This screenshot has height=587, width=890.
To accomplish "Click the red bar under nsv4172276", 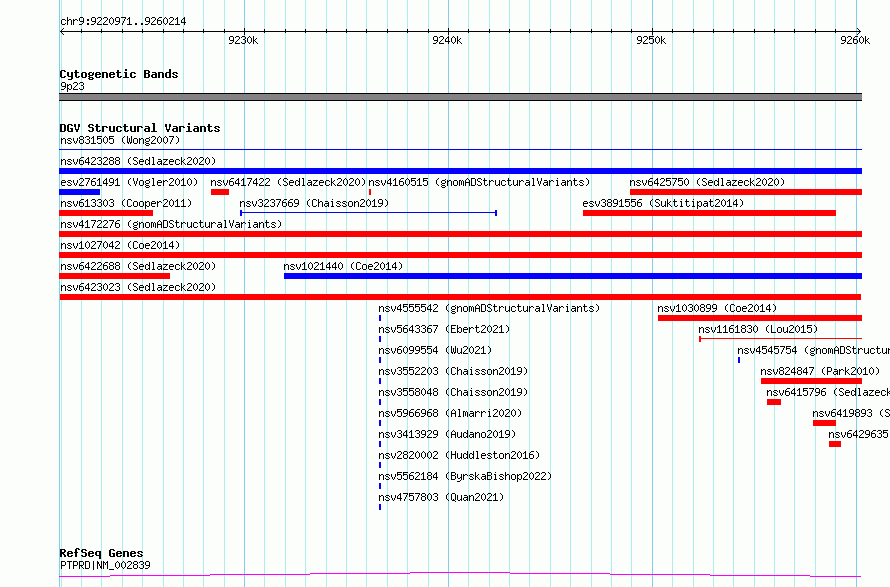I will (x=460, y=234).
